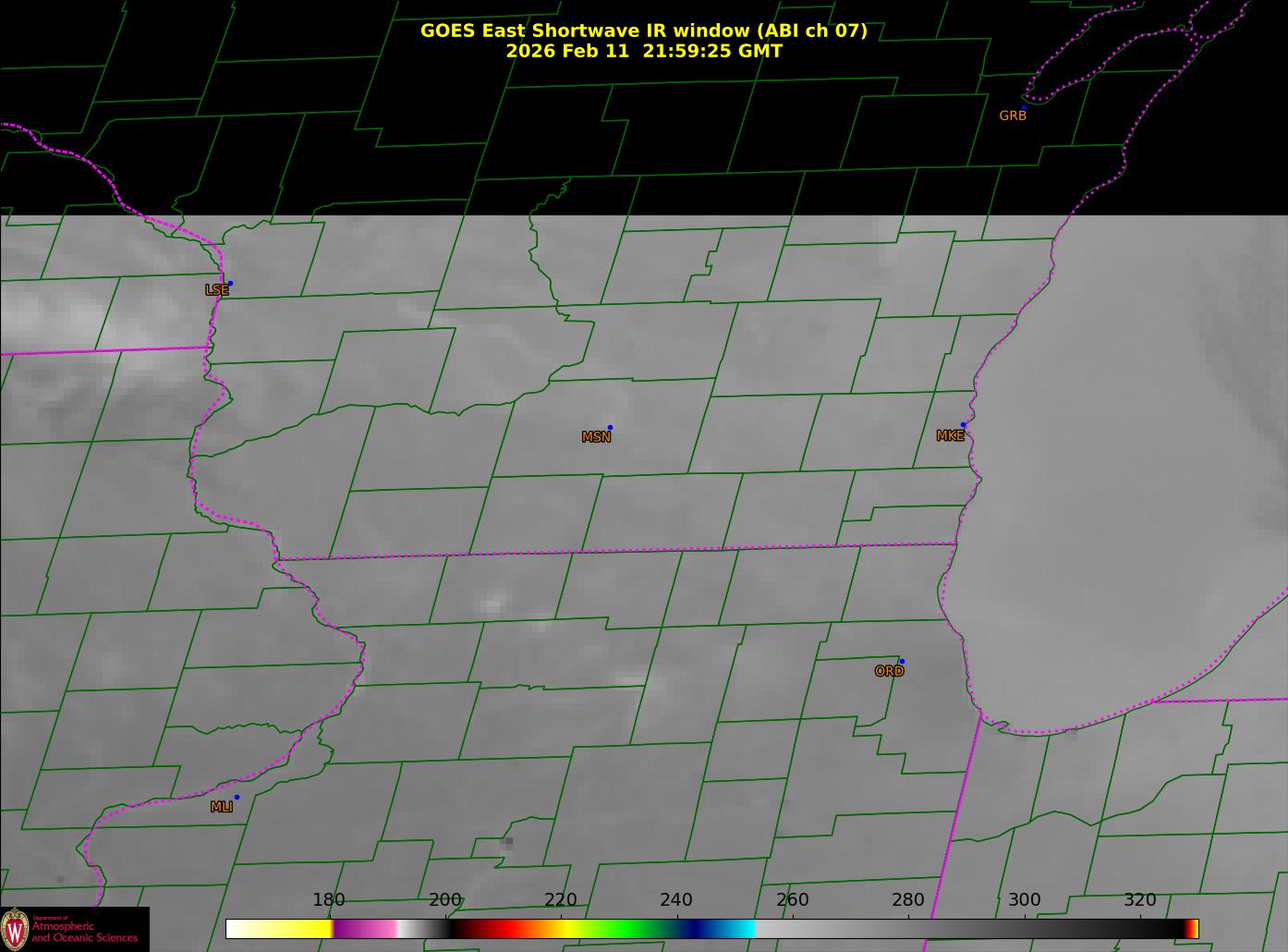Screen dimensions: 1288x952
Task: Select the MLI station label
Action: click(x=221, y=807)
